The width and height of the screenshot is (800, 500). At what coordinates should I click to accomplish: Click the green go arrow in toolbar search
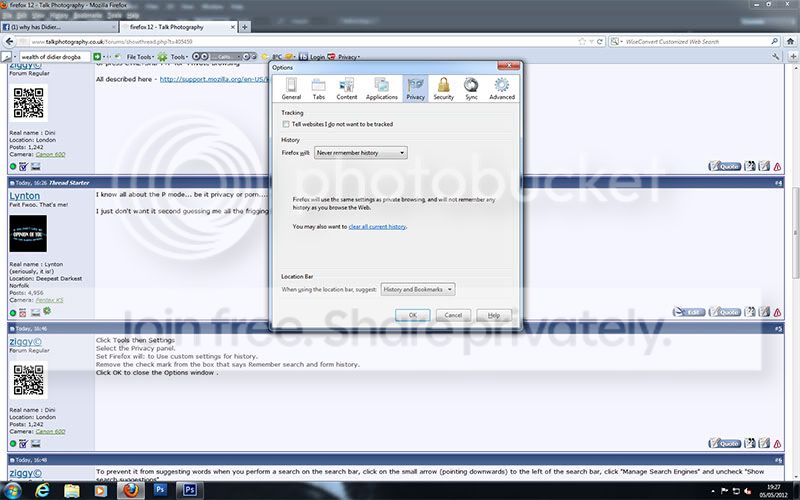[97, 57]
